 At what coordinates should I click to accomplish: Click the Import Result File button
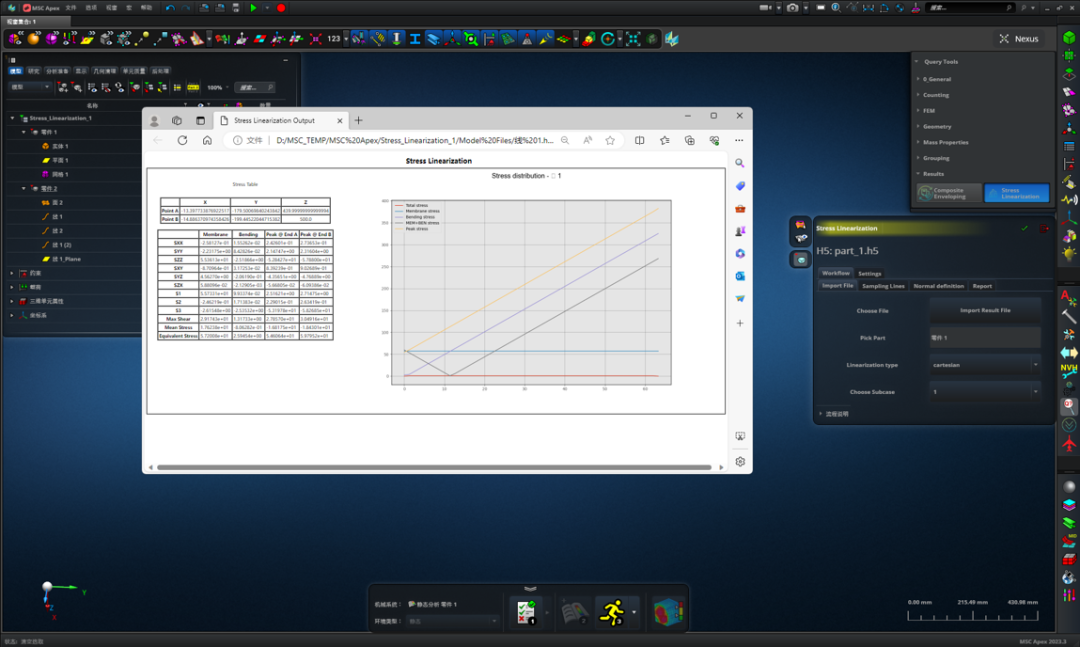pyautogui.click(x=984, y=310)
